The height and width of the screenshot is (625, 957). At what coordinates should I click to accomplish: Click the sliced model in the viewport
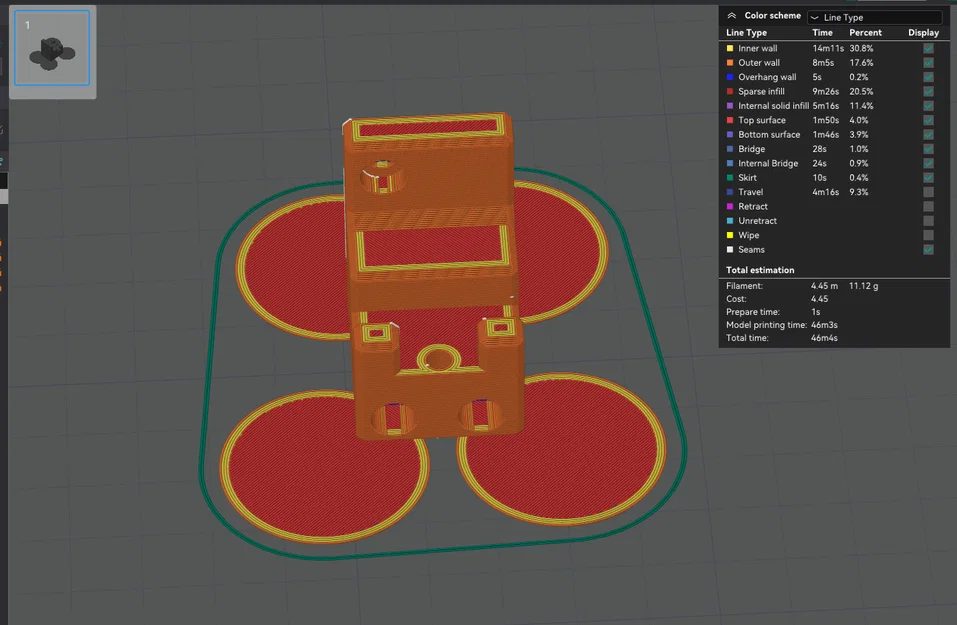(x=433, y=275)
